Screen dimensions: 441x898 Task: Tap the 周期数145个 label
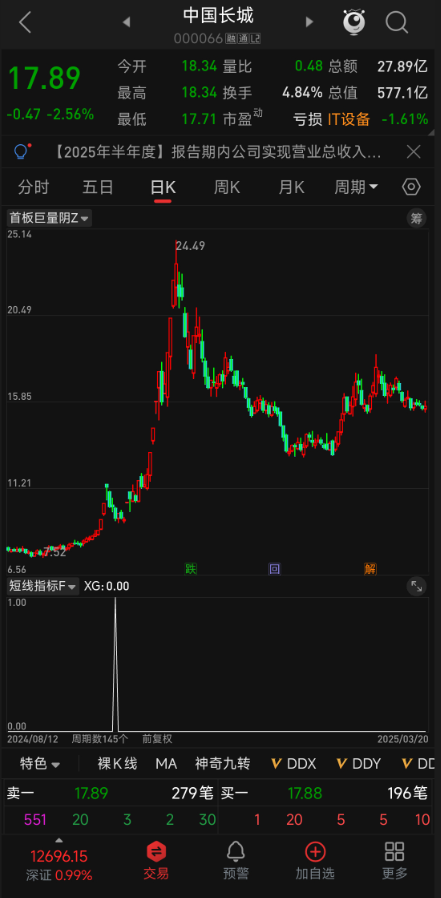pyautogui.click(x=100, y=739)
